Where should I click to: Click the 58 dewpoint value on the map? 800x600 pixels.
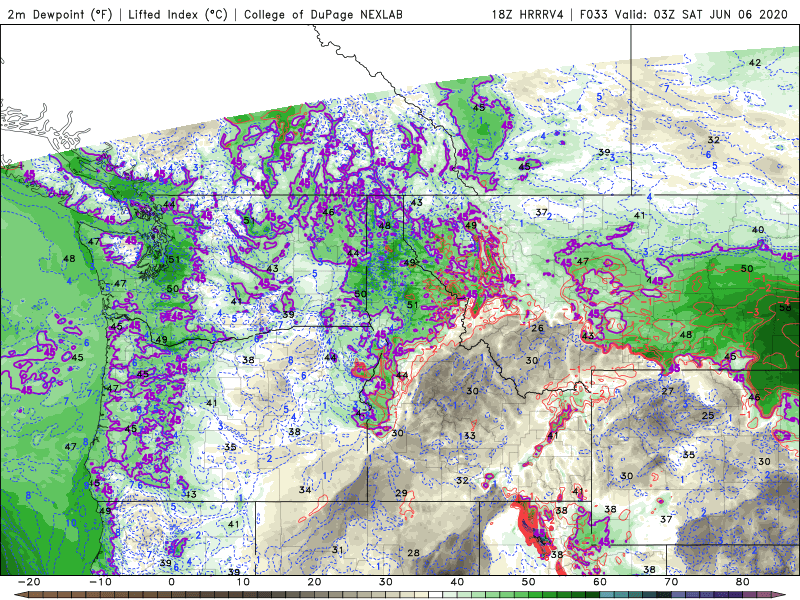click(x=785, y=308)
